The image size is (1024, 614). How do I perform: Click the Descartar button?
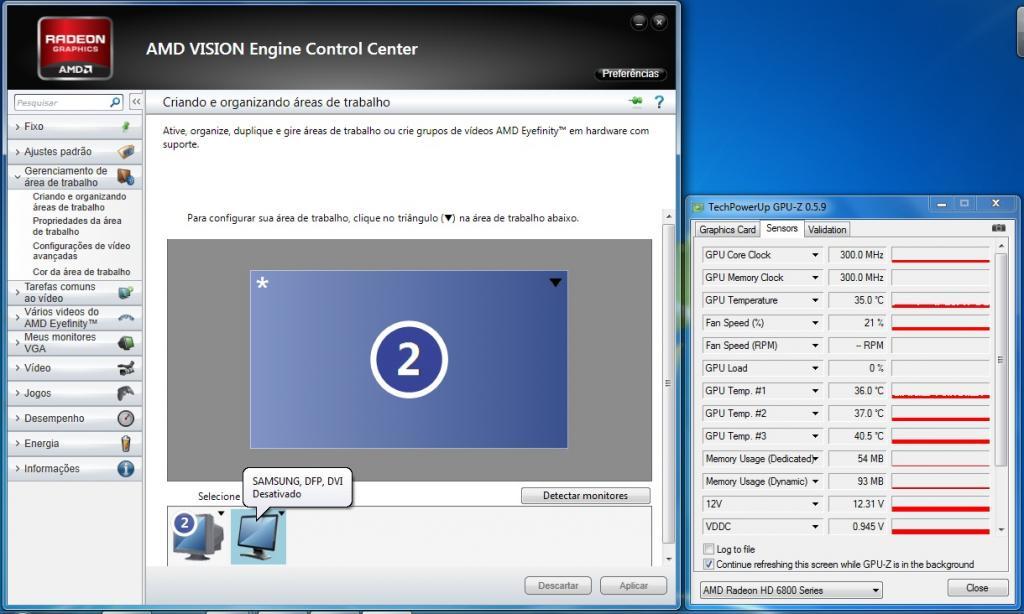(558, 585)
